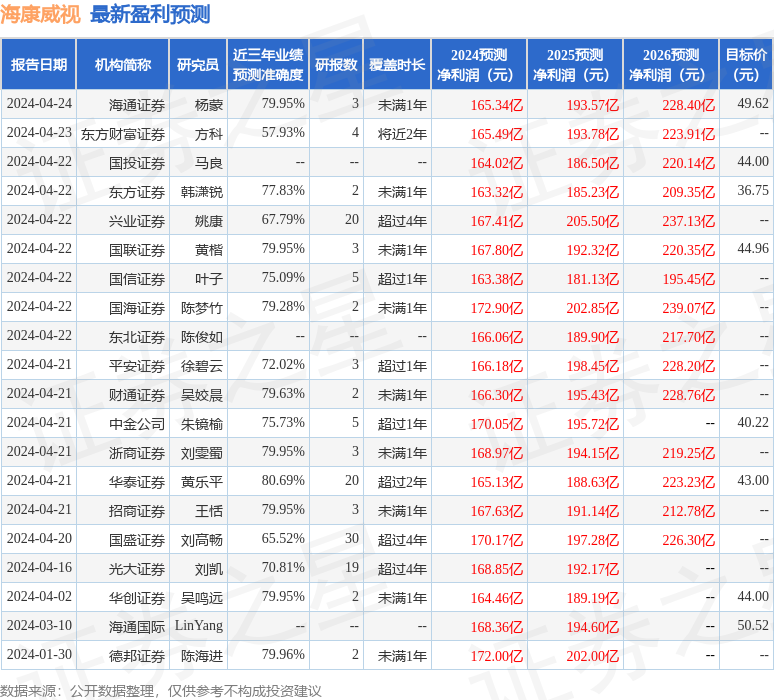Click the date 2024-04-16

pos(39,567)
